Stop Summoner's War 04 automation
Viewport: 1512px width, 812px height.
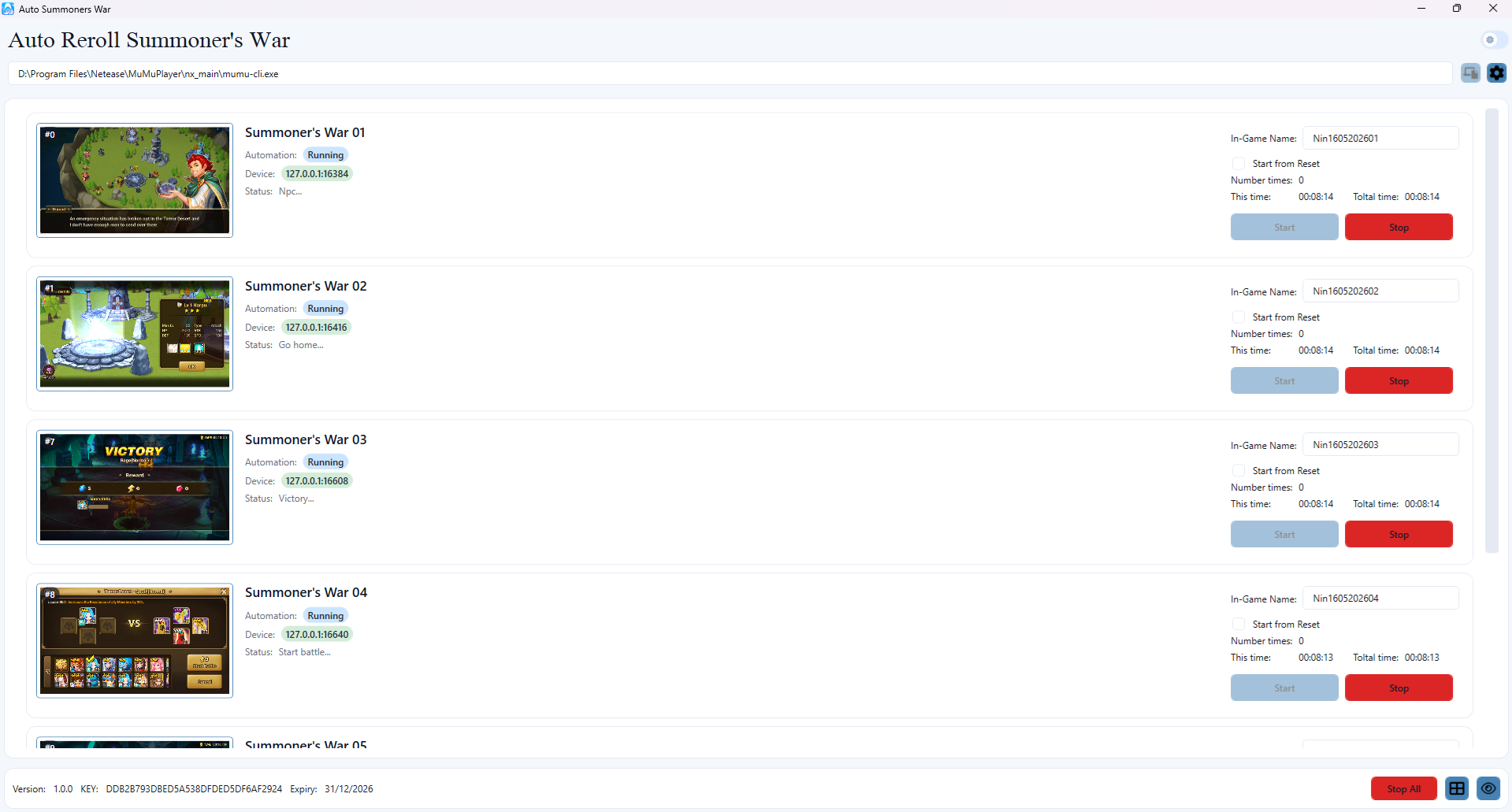[x=1399, y=688]
